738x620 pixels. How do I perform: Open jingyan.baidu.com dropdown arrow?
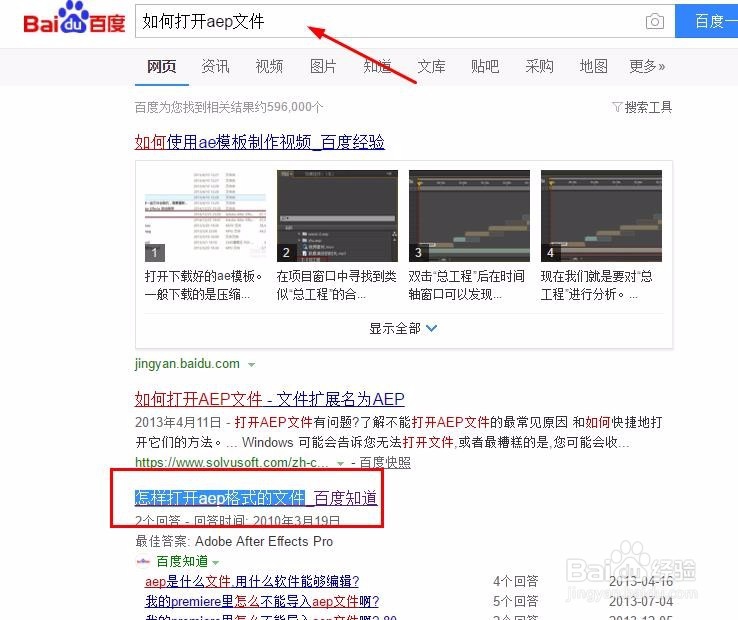click(251, 364)
